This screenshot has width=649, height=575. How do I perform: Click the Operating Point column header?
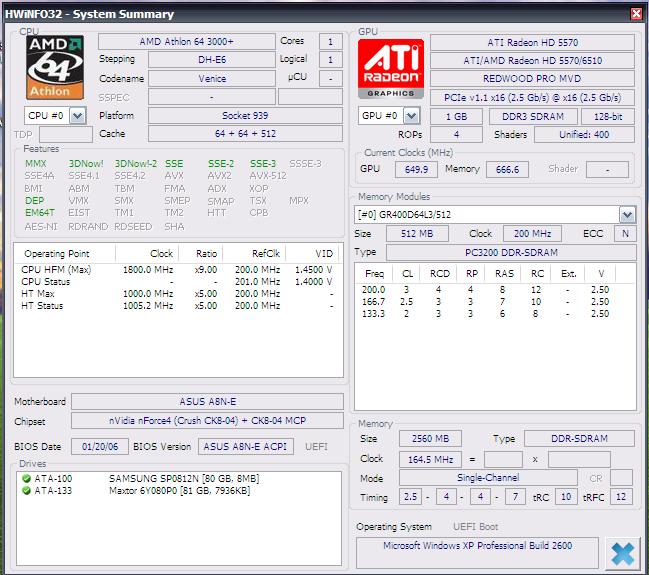(x=65, y=254)
